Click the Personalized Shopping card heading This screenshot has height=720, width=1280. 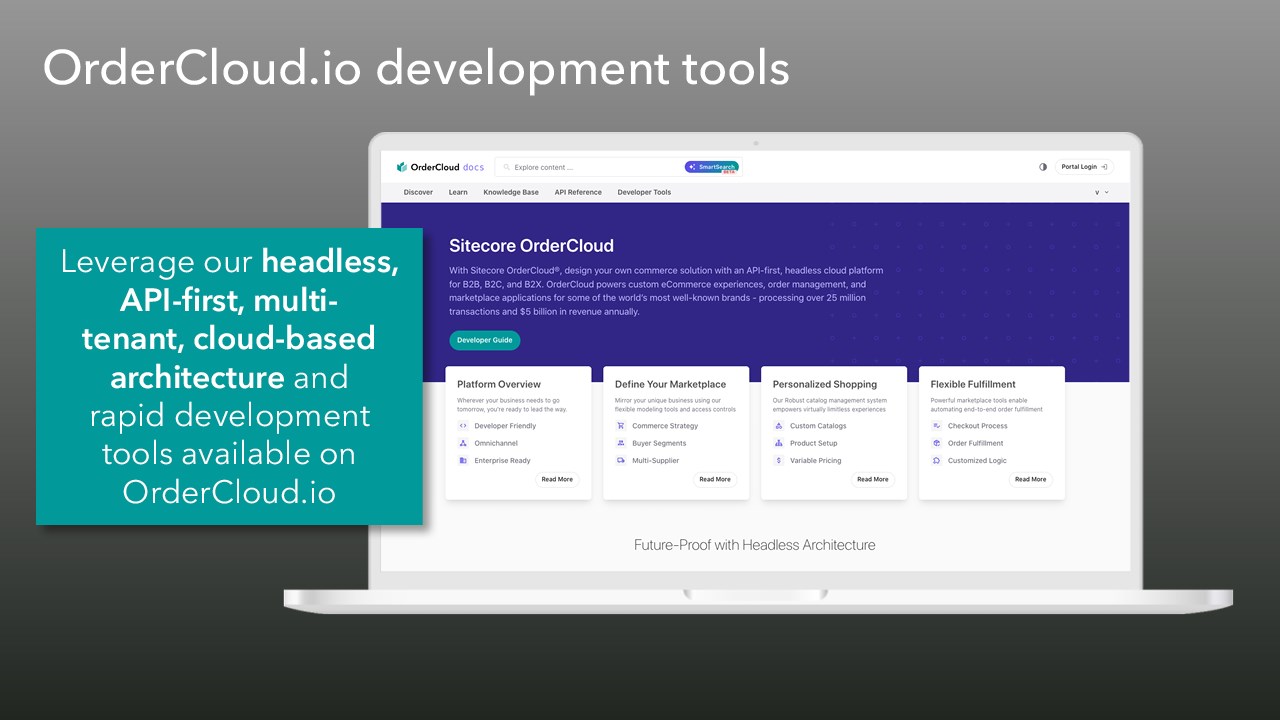click(x=825, y=384)
